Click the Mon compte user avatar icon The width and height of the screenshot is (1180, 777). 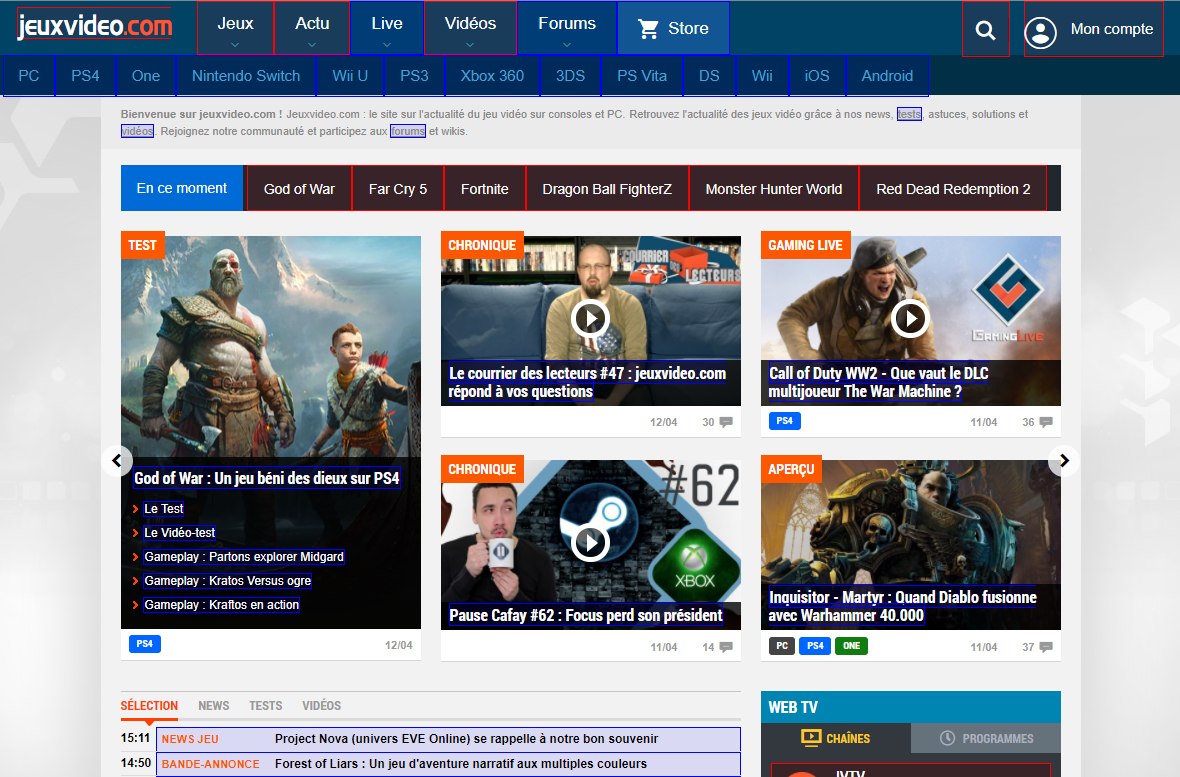(1040, 32)
